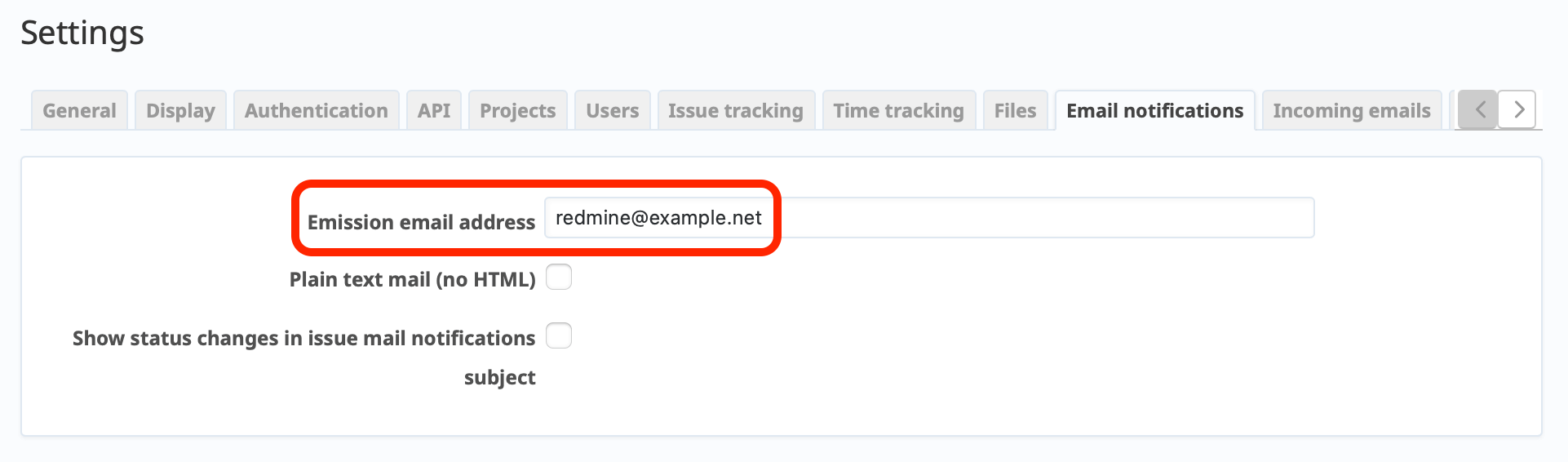Image resolution: width=1568 pixels, height=462 pixels.
Task: Open the Issue tracking tab
Action: point(735,111)
